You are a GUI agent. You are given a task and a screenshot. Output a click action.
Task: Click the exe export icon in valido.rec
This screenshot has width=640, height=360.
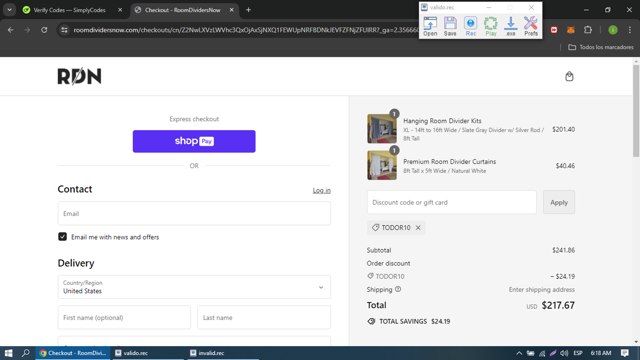click(511, 26)
